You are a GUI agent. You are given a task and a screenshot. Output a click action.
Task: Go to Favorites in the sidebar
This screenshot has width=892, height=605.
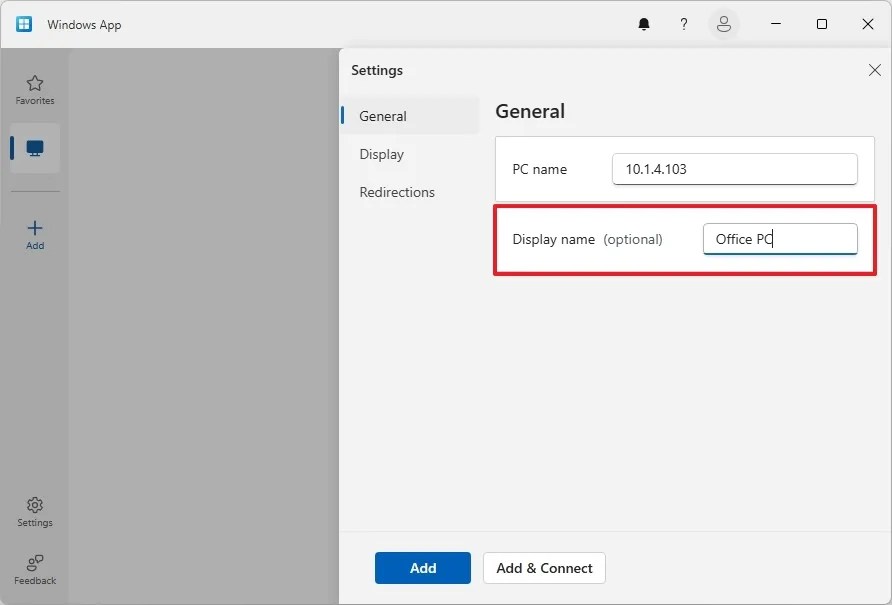point(35,90)
